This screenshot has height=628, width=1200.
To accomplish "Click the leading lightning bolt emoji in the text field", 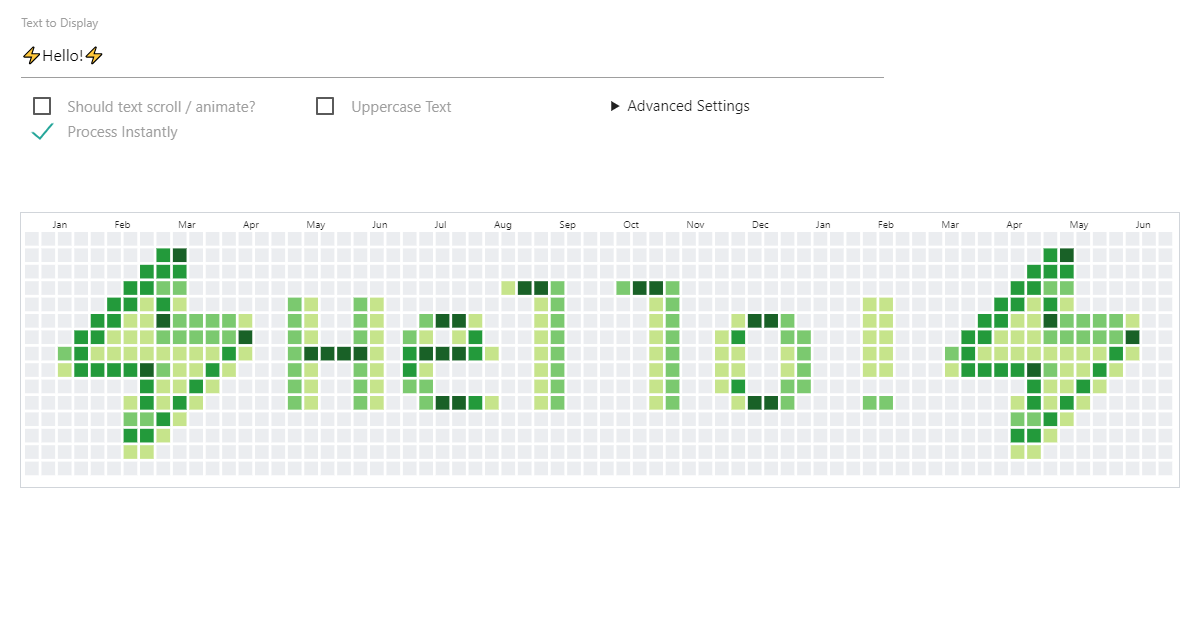I will (x=31, y=55).
